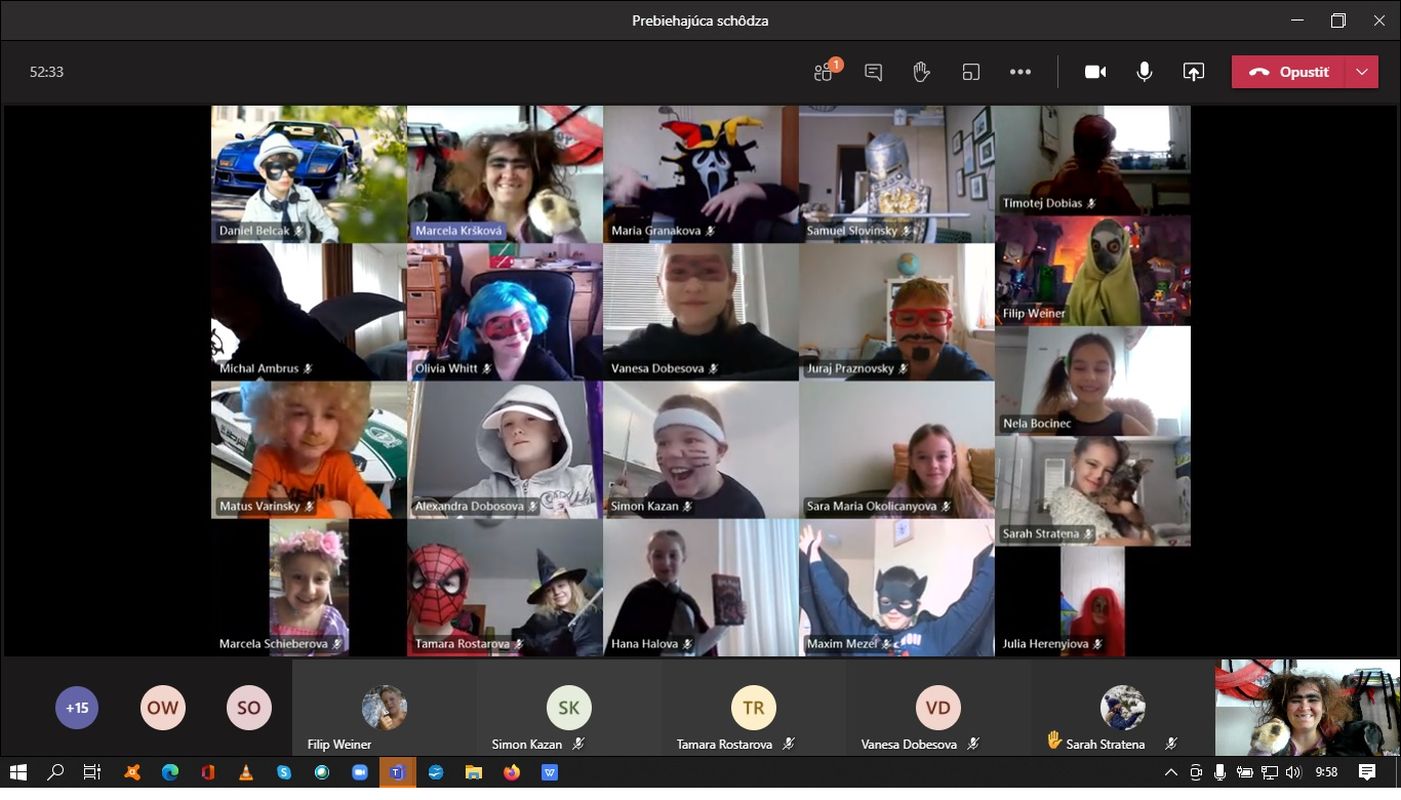
Task: Select the SO participant avatar
Action: coord(249,708)
